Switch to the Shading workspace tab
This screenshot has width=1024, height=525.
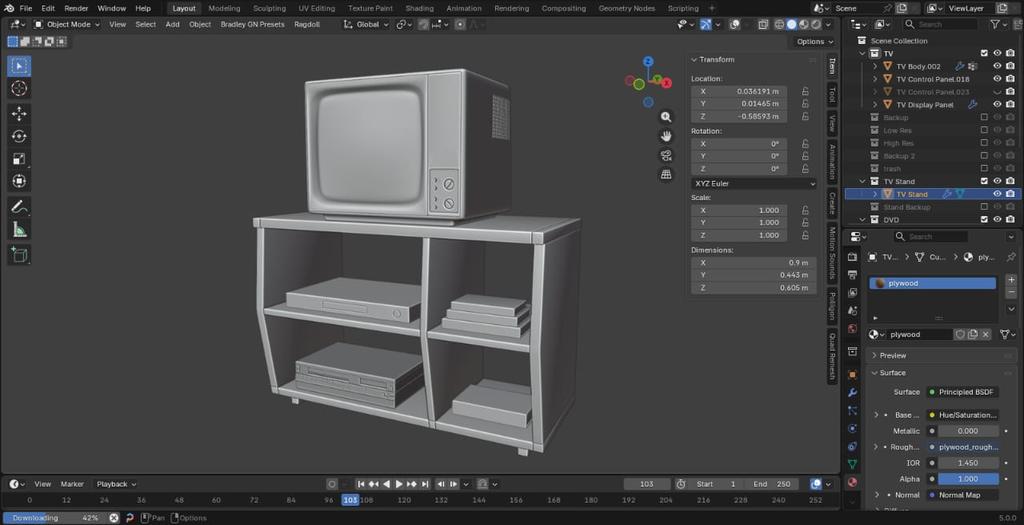tap(419, 8)
